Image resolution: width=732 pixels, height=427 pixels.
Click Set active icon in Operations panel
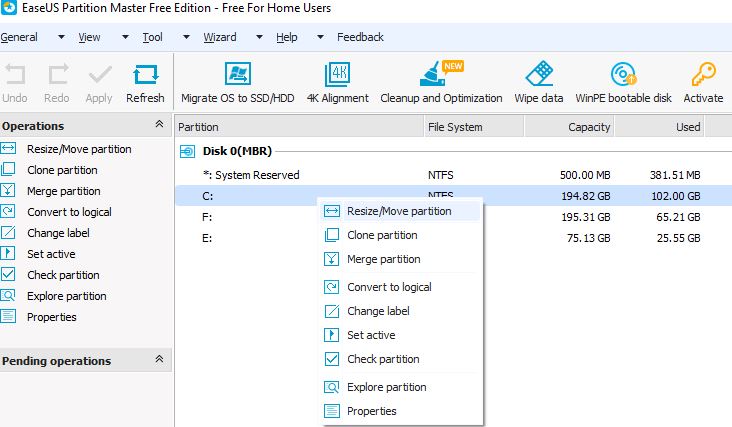point(8,253)
